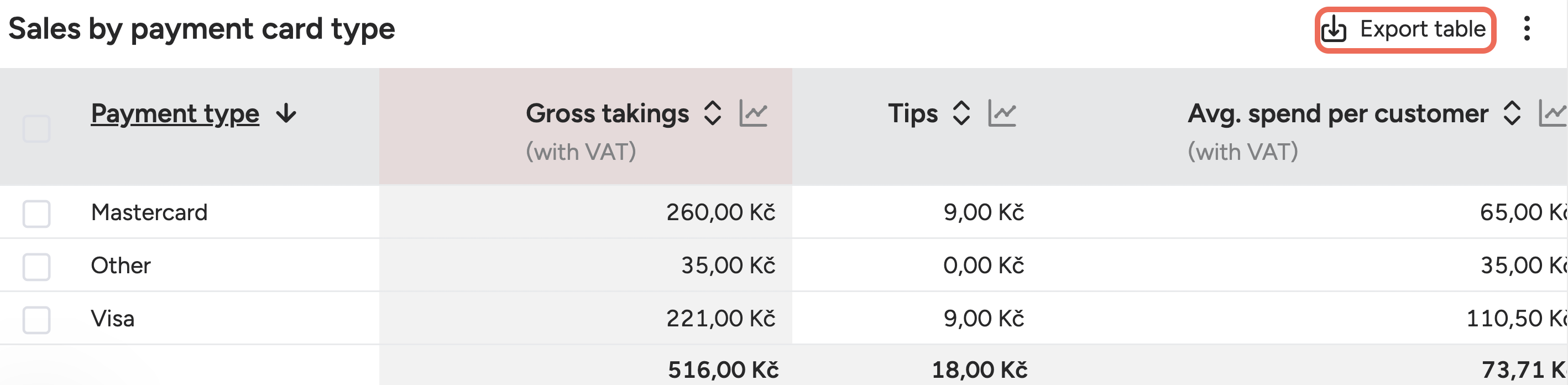Click the Payment type sort arrow
The height and width of the screenshot is (385, 1568).
pyautogui.click(x=286, y=113)
